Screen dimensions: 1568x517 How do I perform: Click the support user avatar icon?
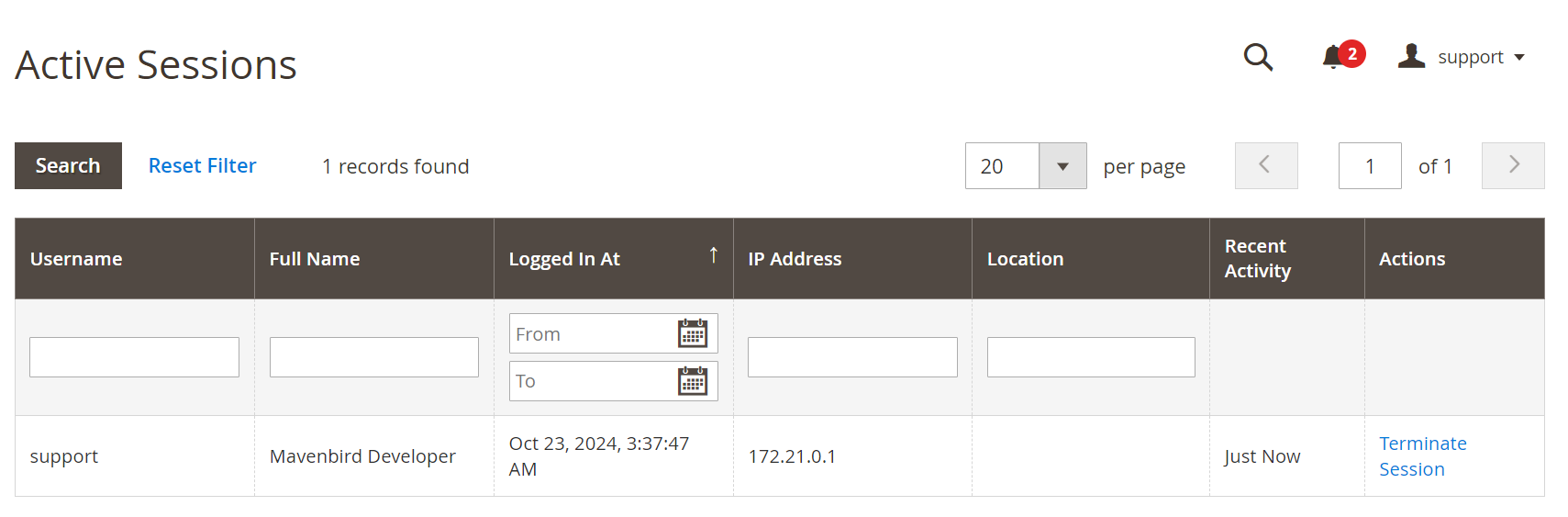point(1411,56)
